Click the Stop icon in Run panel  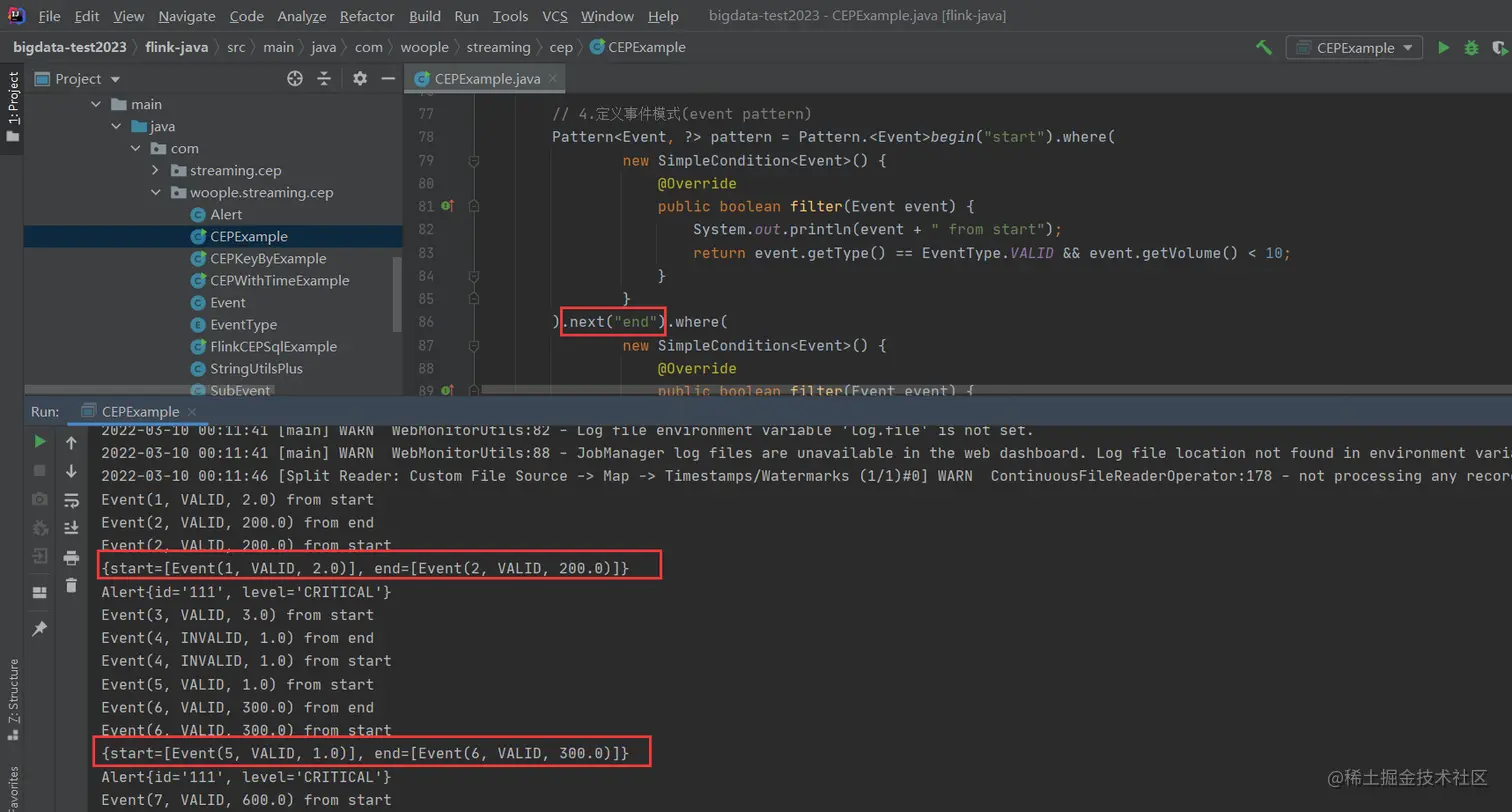(x=40, y=470)
